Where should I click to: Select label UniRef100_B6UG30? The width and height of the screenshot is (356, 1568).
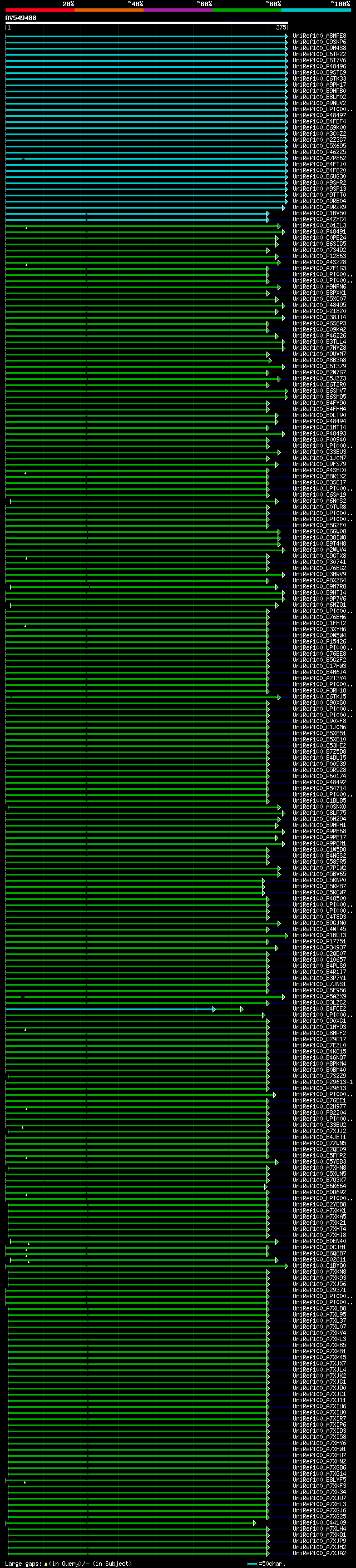click(319, 176)
